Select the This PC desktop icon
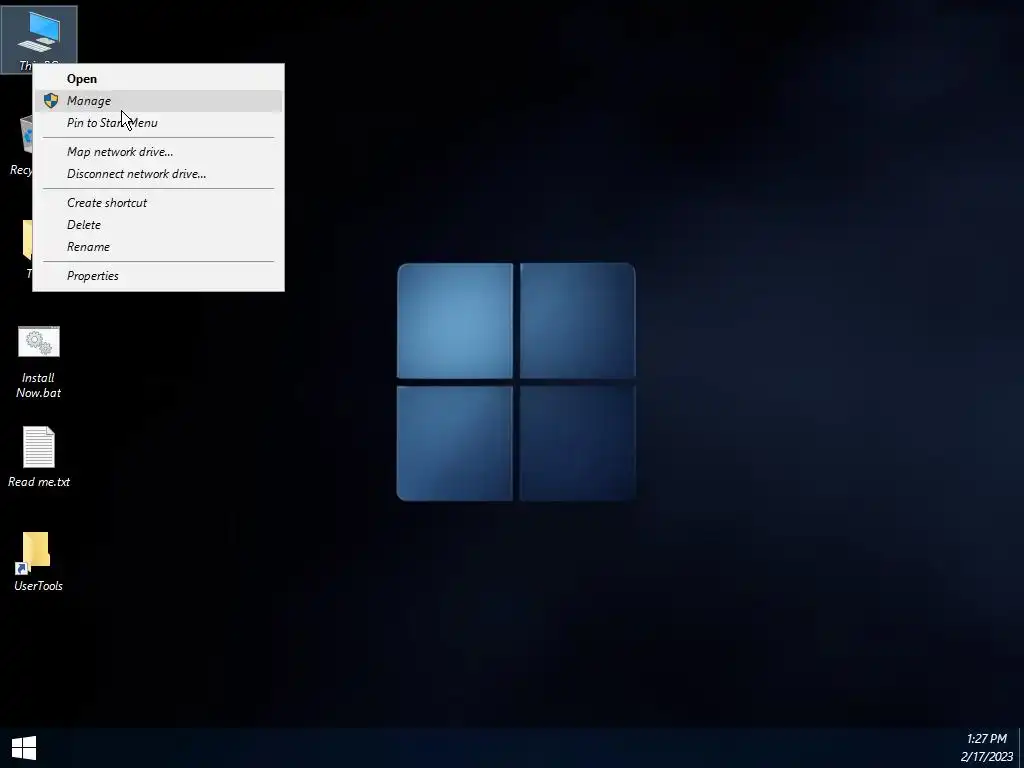This screenshot has height=768, width=1024. 39,33
